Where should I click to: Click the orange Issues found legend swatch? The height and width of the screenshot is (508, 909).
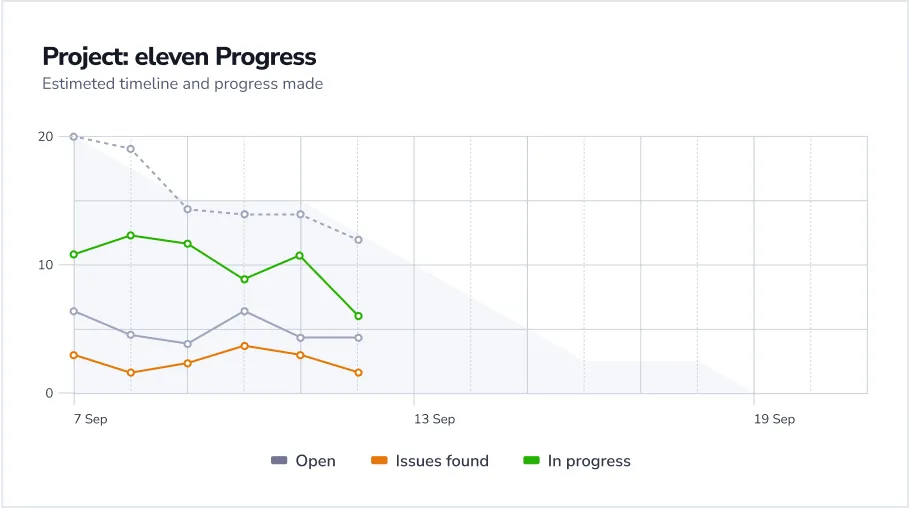tap(379, 461)
